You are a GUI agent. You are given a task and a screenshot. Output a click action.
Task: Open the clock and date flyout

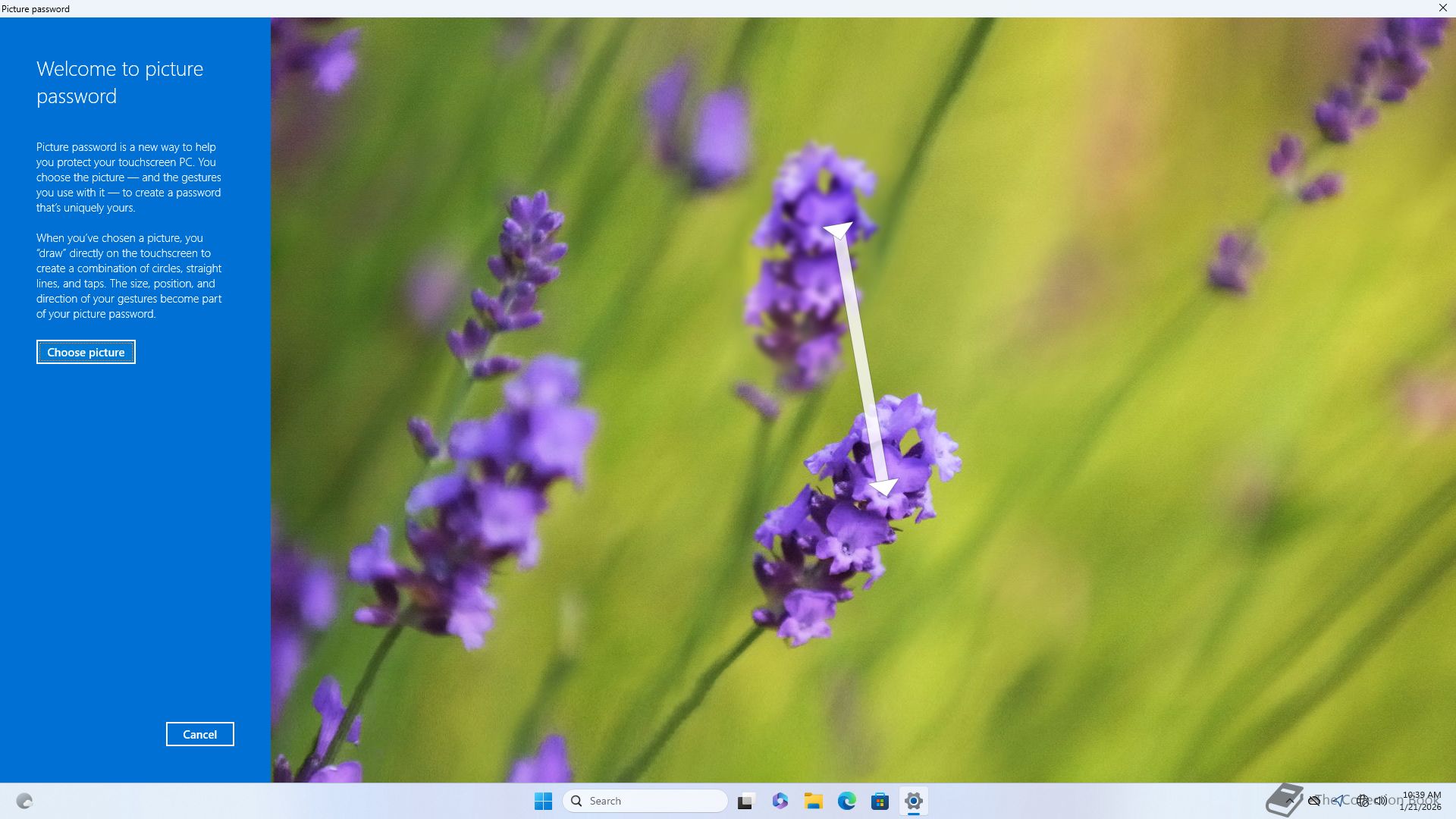(1420, 801)
